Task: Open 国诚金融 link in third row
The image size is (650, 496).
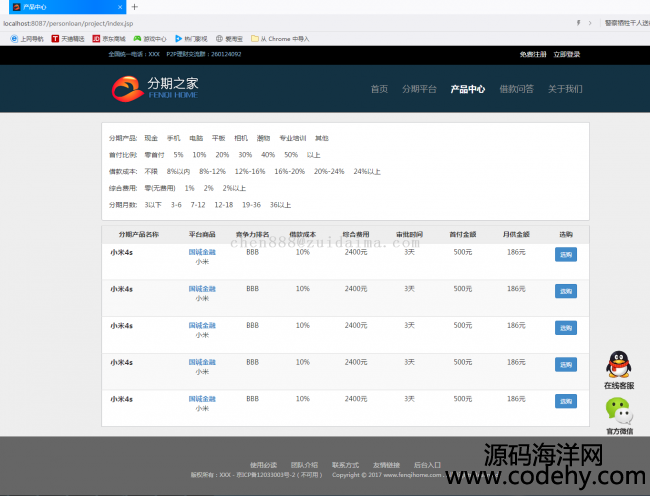Action: [x=202, y=325]
